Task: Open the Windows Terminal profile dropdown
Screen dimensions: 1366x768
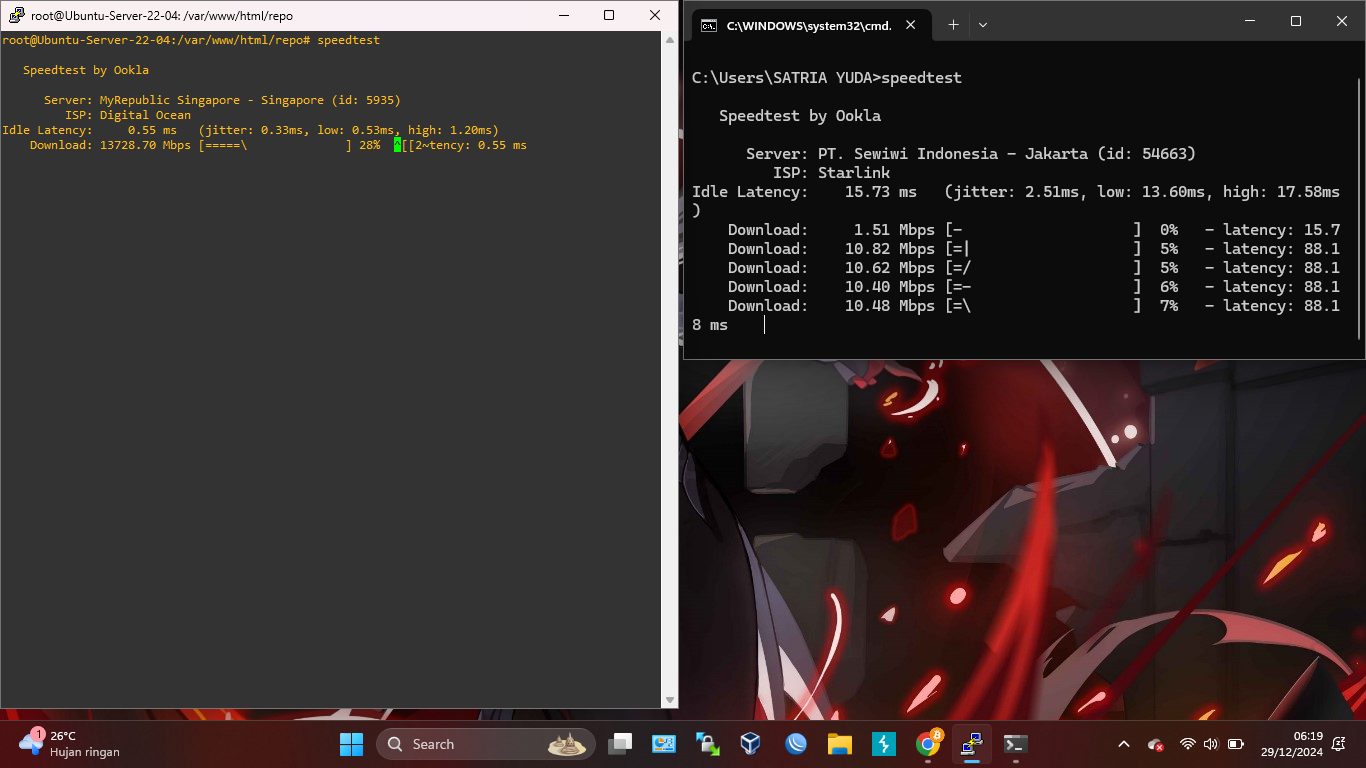Action: point(983,25)
